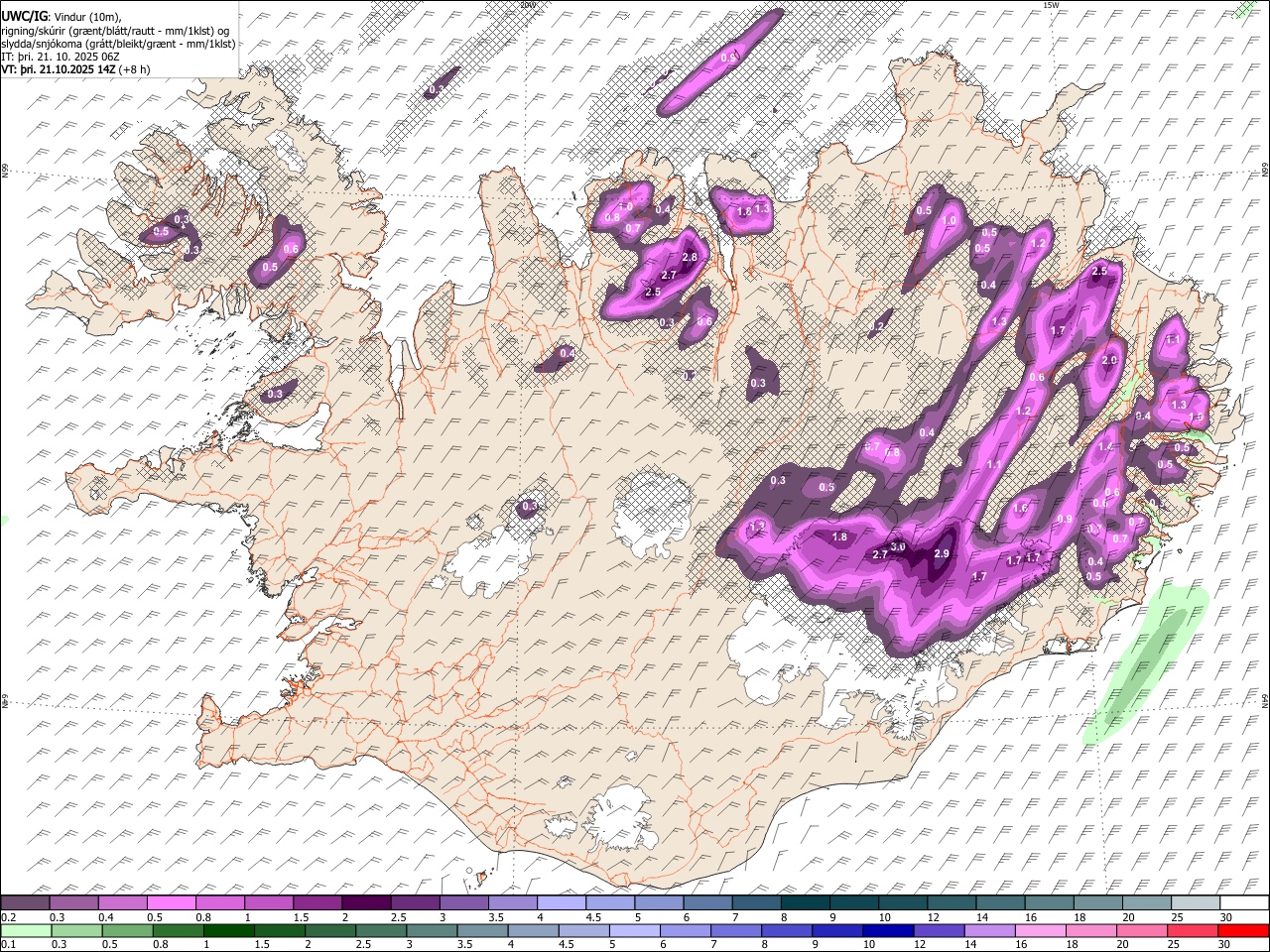This screenshot has width=1270, height=952.
Task: Pick top legend darkest purple swatch at 2
Action: pyautogui.click(x=366, y=903)
